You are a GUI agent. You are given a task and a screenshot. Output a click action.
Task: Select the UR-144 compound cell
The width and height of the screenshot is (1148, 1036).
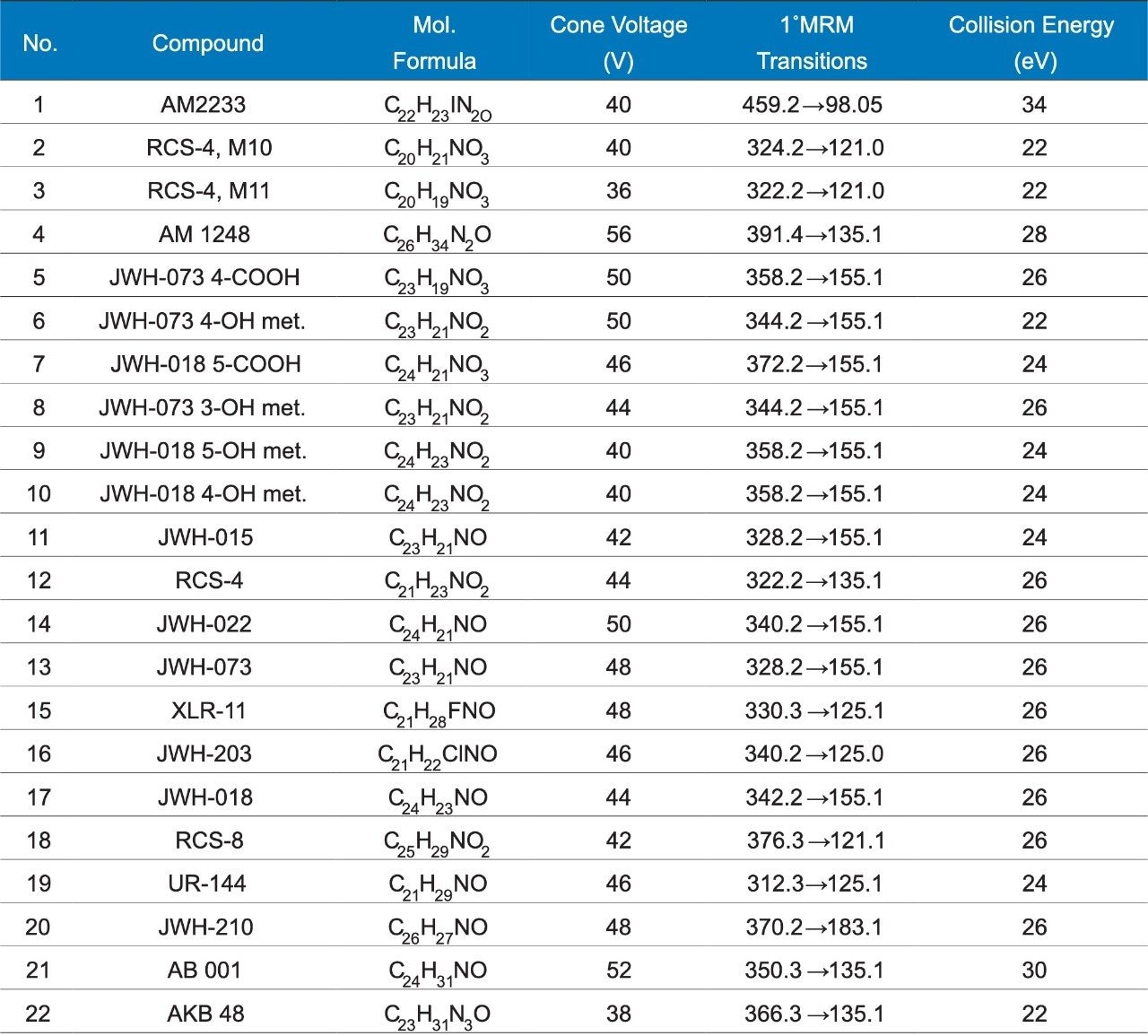pos(207,884)
